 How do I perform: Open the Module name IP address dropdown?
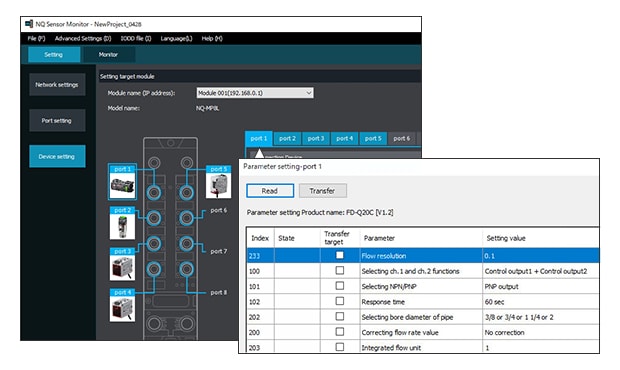click(x=255, y=93)
